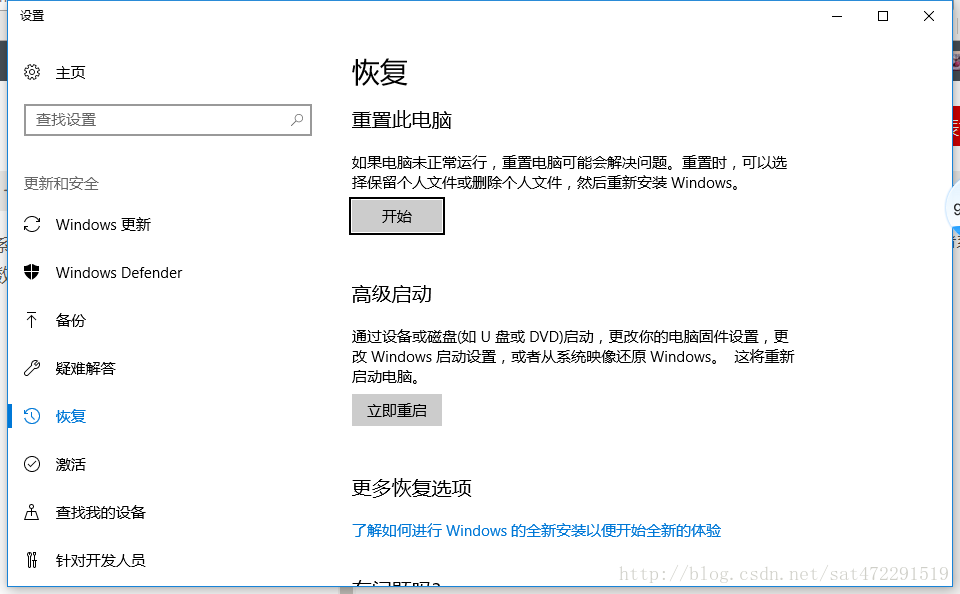Viewport: 960px width, 594px height.
Task: Open 疑难解答 troubleshoot page
Action: [86, 368]
